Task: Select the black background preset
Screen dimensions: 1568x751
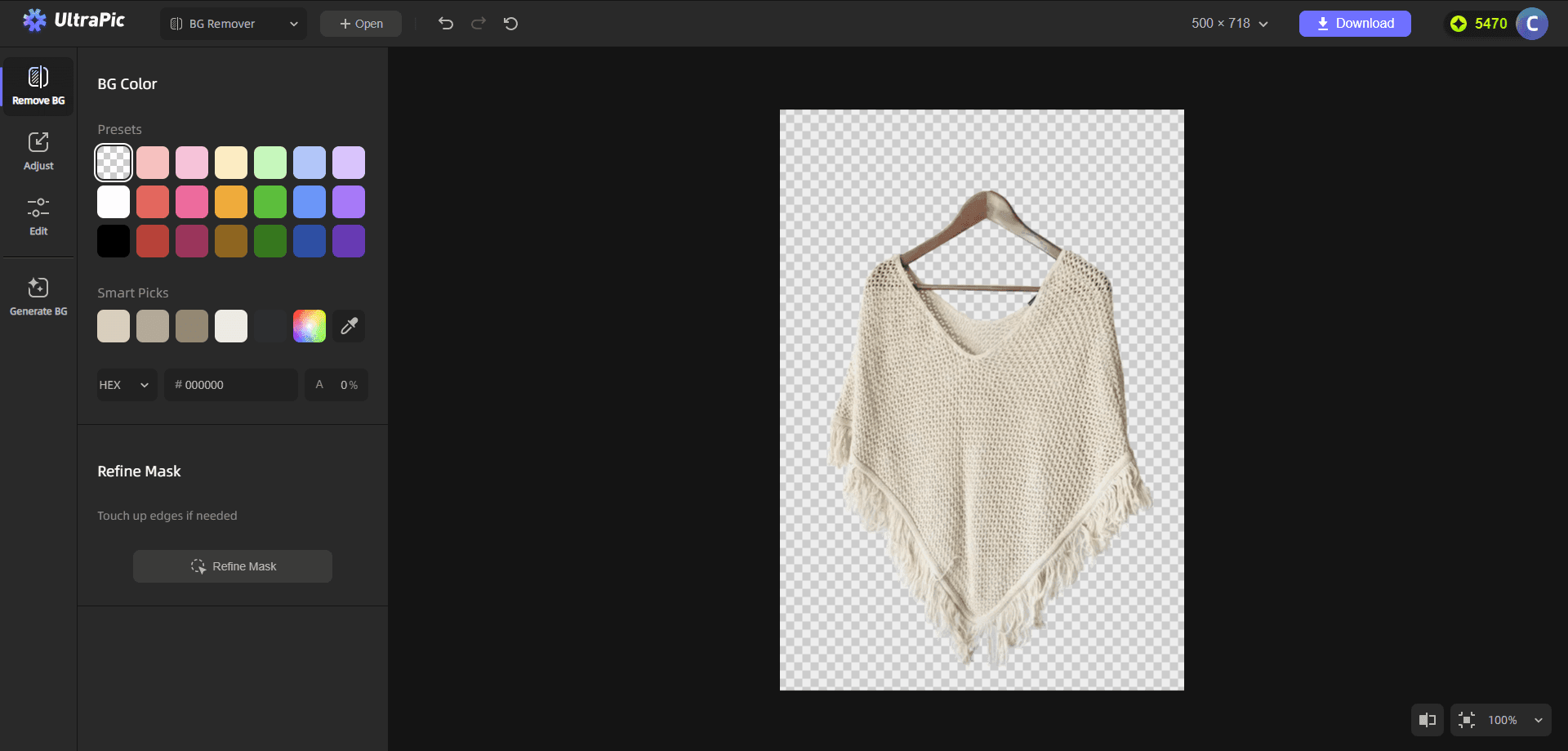Action: [114, 240]
